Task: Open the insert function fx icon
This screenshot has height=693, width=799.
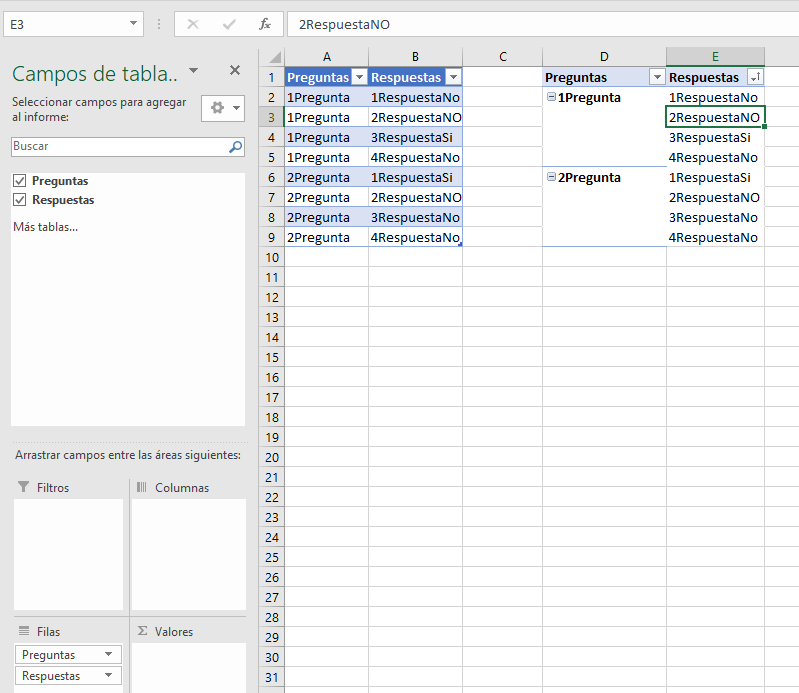Action: coord(264,24)
